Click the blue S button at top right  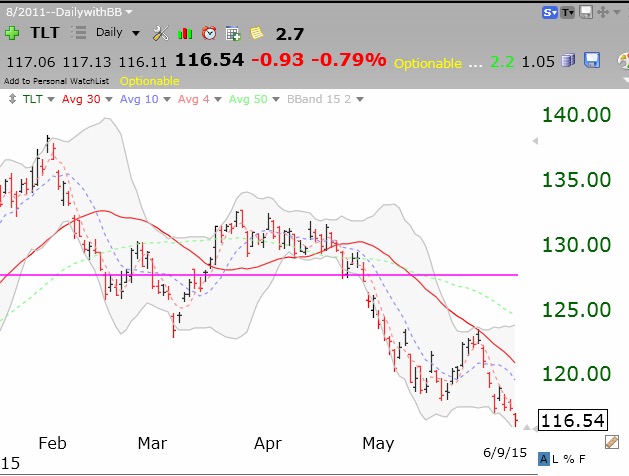click(x=550, y=13)
